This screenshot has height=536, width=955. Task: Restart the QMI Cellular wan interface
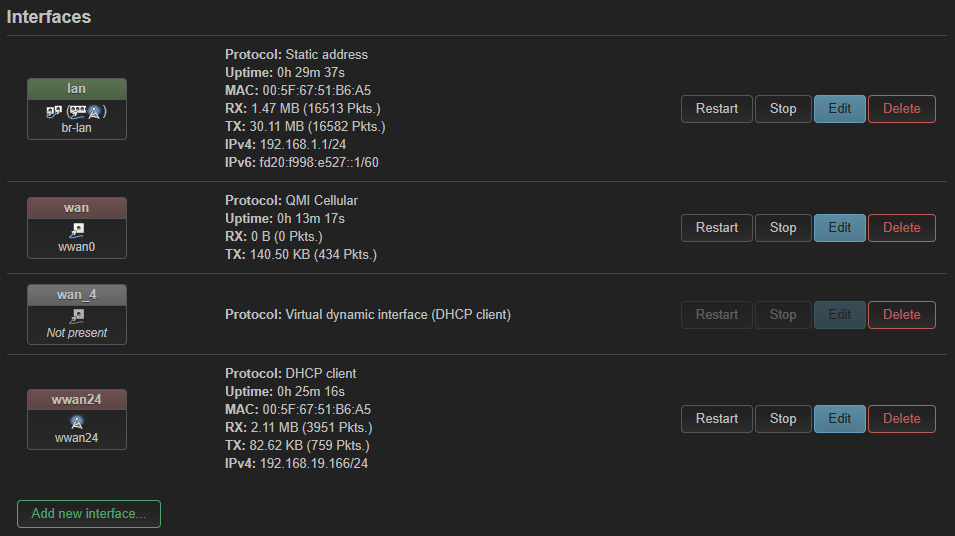point(717,228)
